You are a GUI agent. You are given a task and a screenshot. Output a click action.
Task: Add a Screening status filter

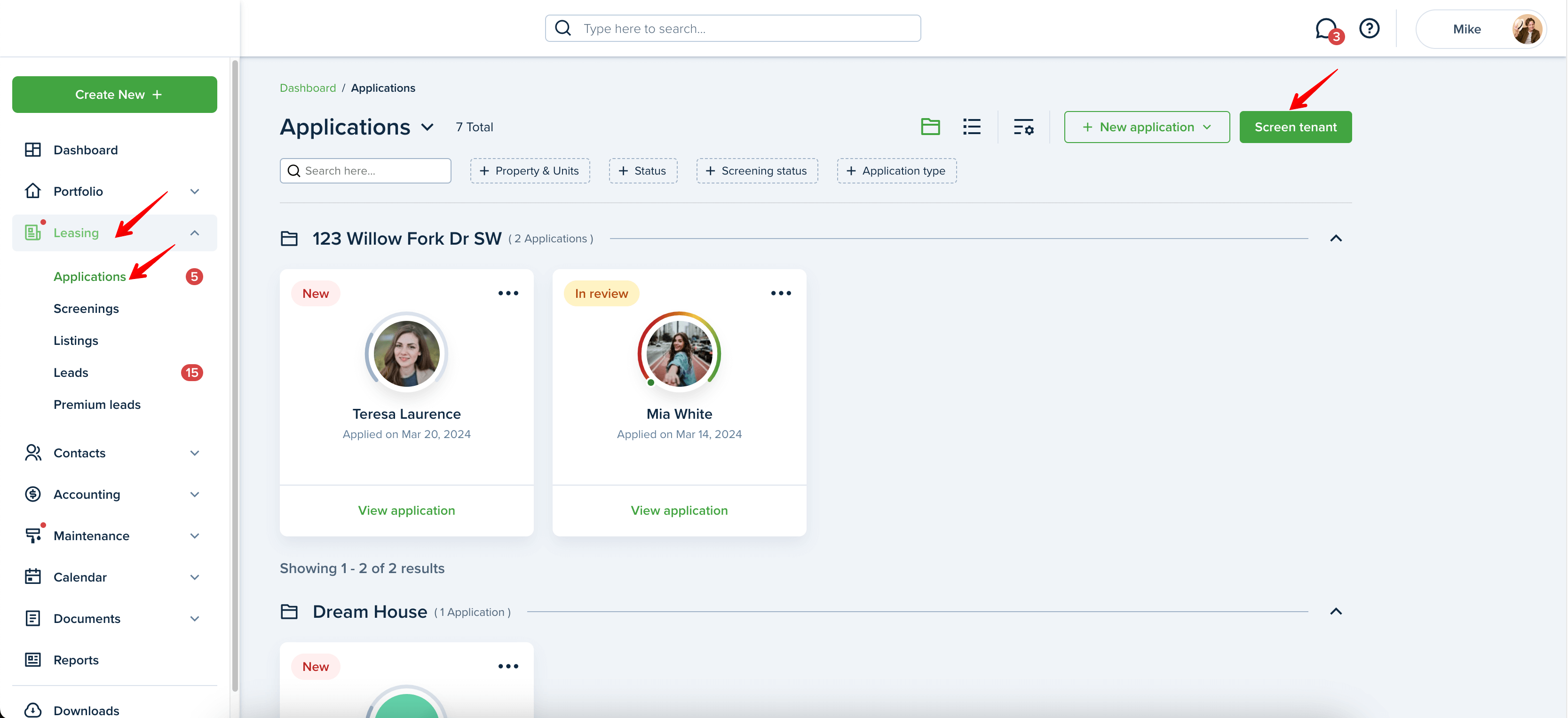[x=757, y=170]
